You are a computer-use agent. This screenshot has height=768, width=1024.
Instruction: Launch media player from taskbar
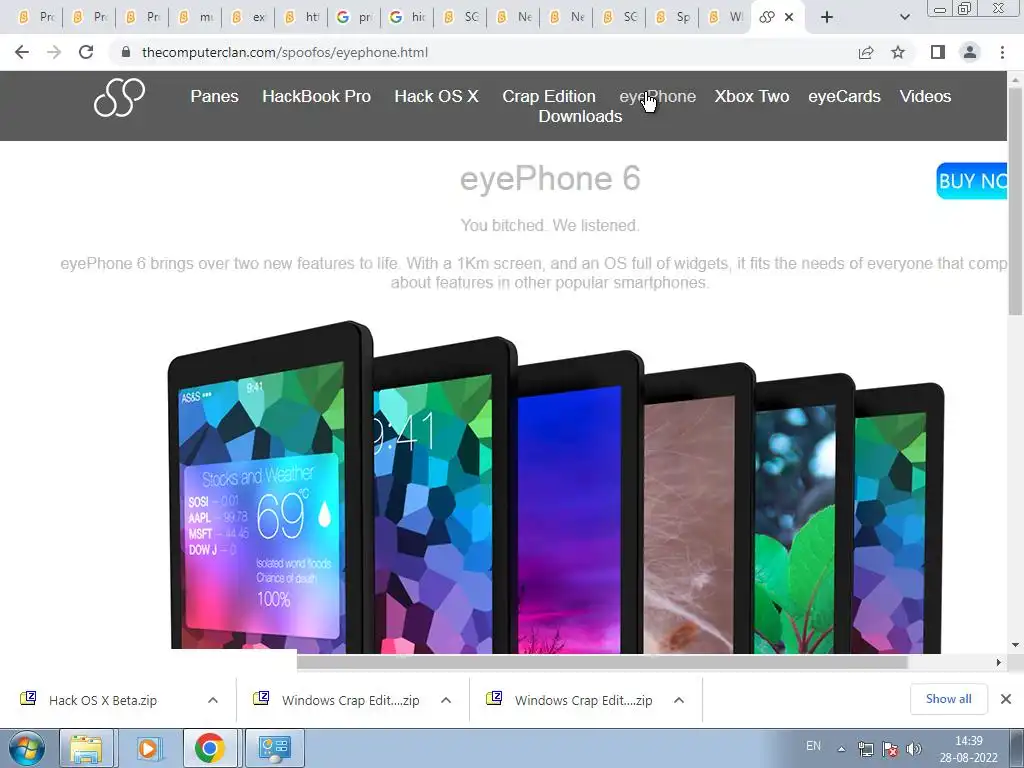[148, 748]
